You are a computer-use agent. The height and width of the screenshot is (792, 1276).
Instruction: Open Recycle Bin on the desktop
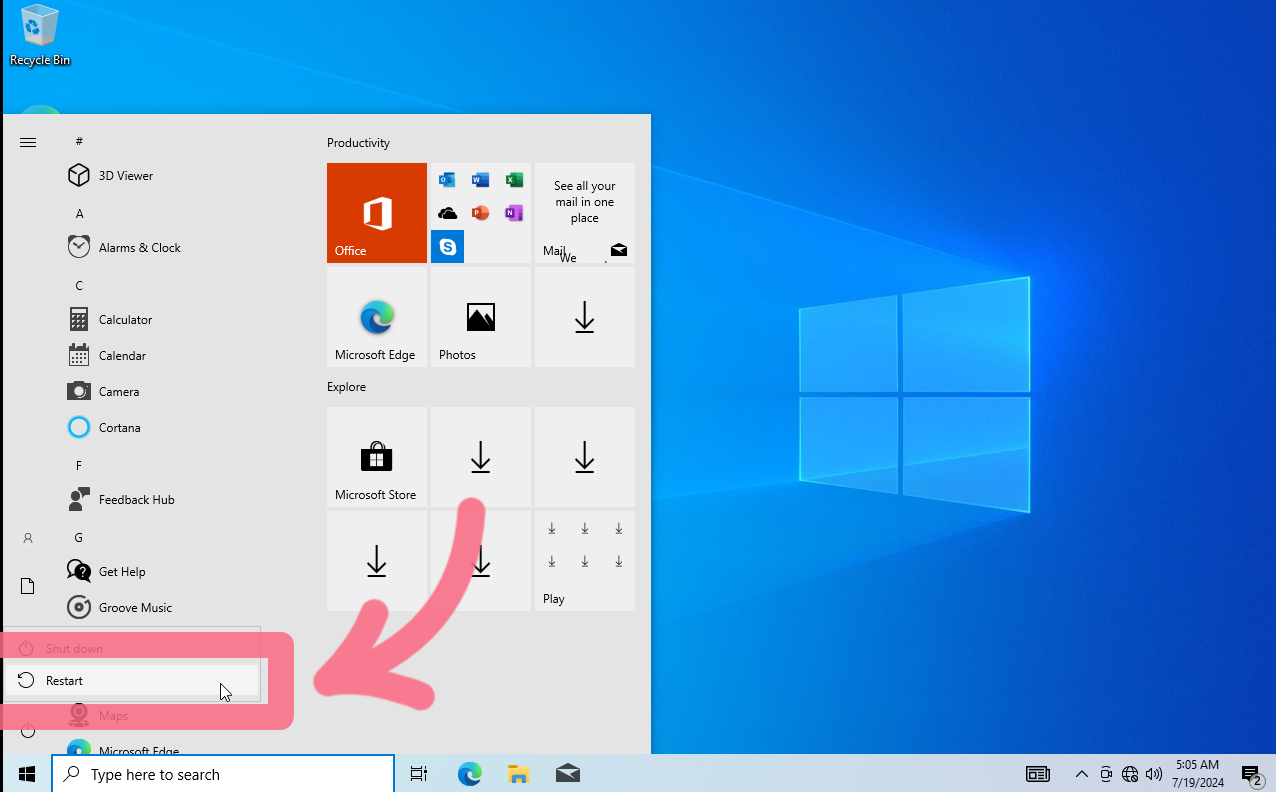tap(40, 35)
